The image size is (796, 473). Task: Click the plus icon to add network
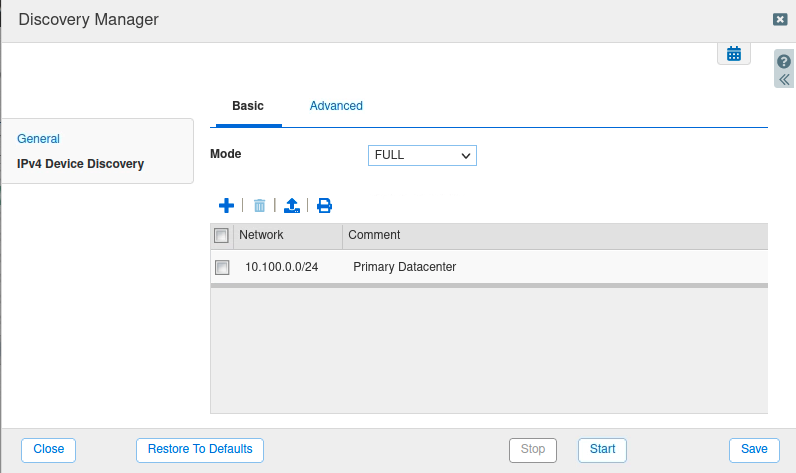click(226, 206)
